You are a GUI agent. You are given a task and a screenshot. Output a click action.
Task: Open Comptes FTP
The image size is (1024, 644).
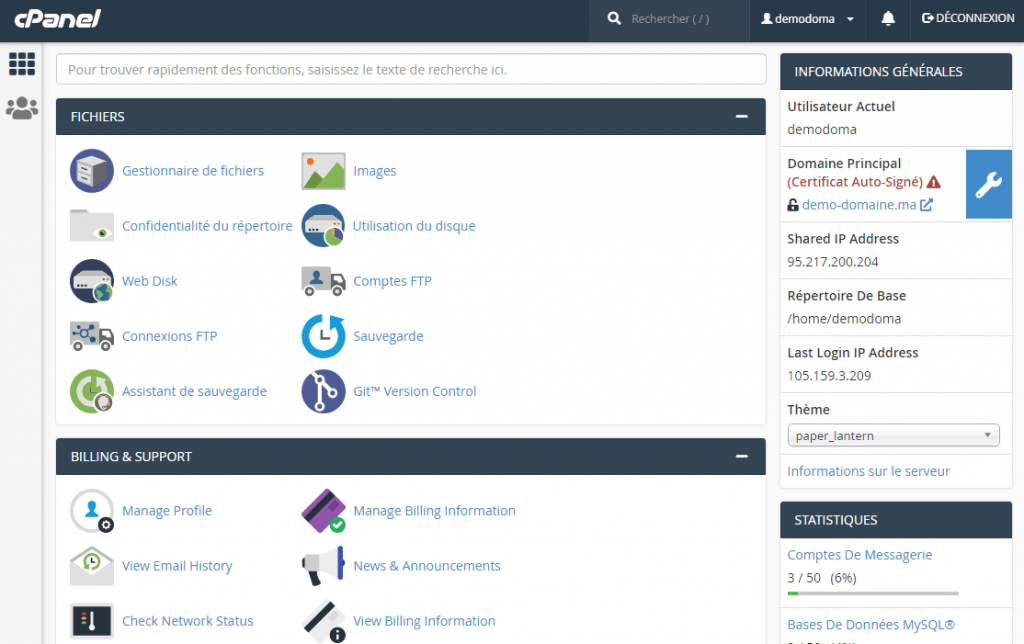(x=391, y=280)
